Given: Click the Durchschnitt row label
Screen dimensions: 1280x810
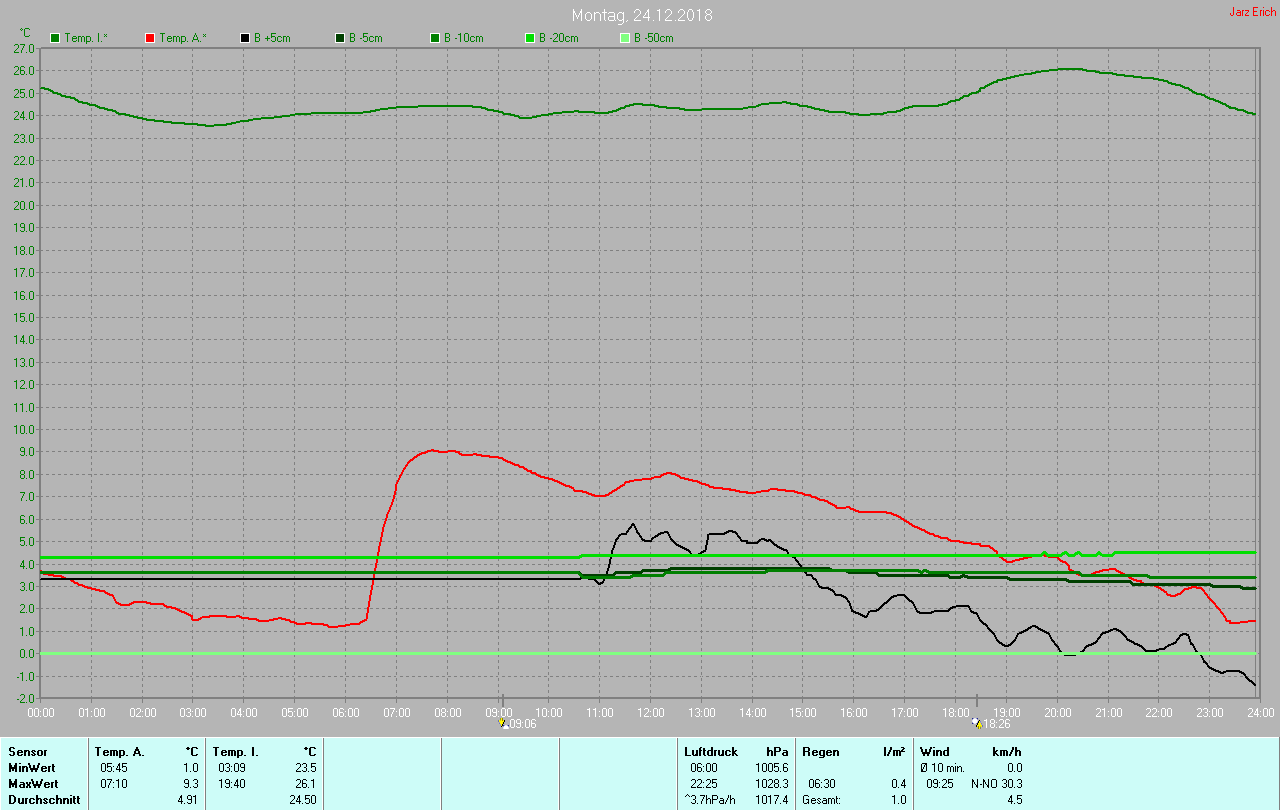Looking at the screenshot, I should pyautogui.click(x=44, y=799).
